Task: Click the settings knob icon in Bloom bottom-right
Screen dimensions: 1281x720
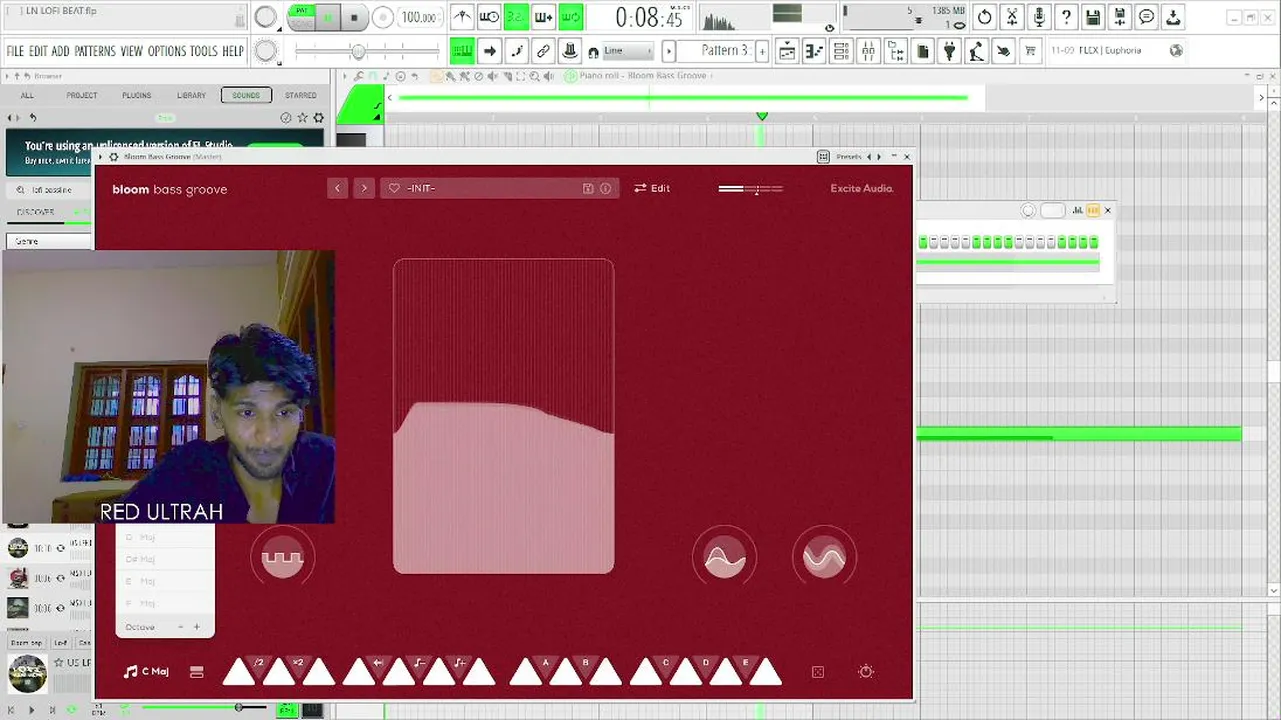Action: pos(866,672)
